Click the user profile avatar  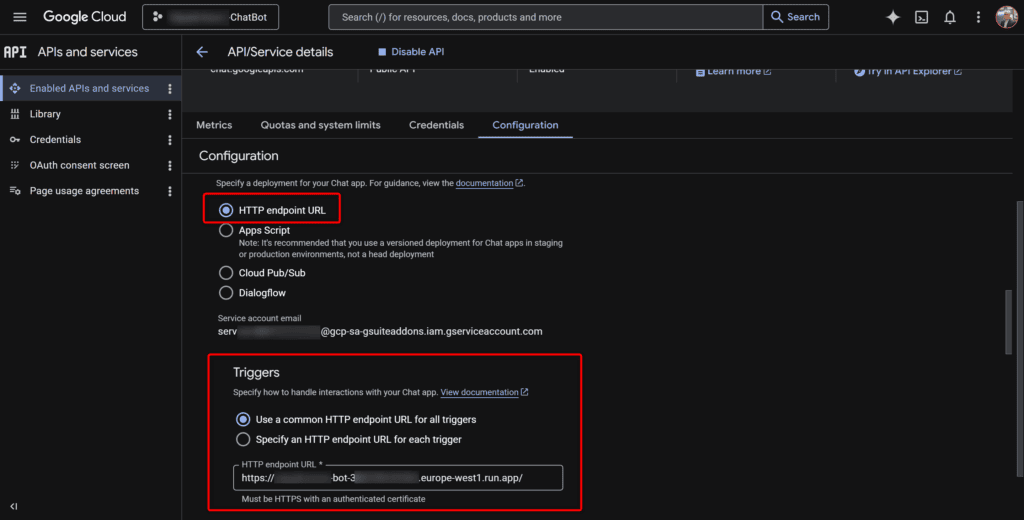(x=1006, y=17)
